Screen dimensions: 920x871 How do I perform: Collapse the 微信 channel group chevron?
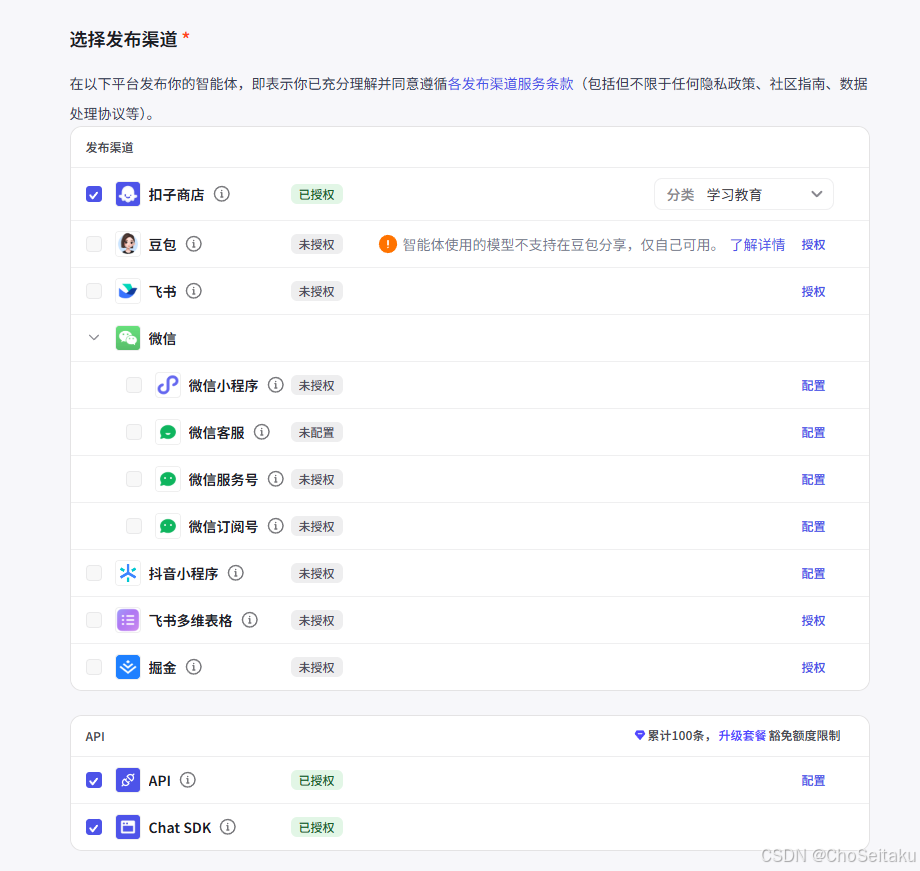tap(94, 337)
